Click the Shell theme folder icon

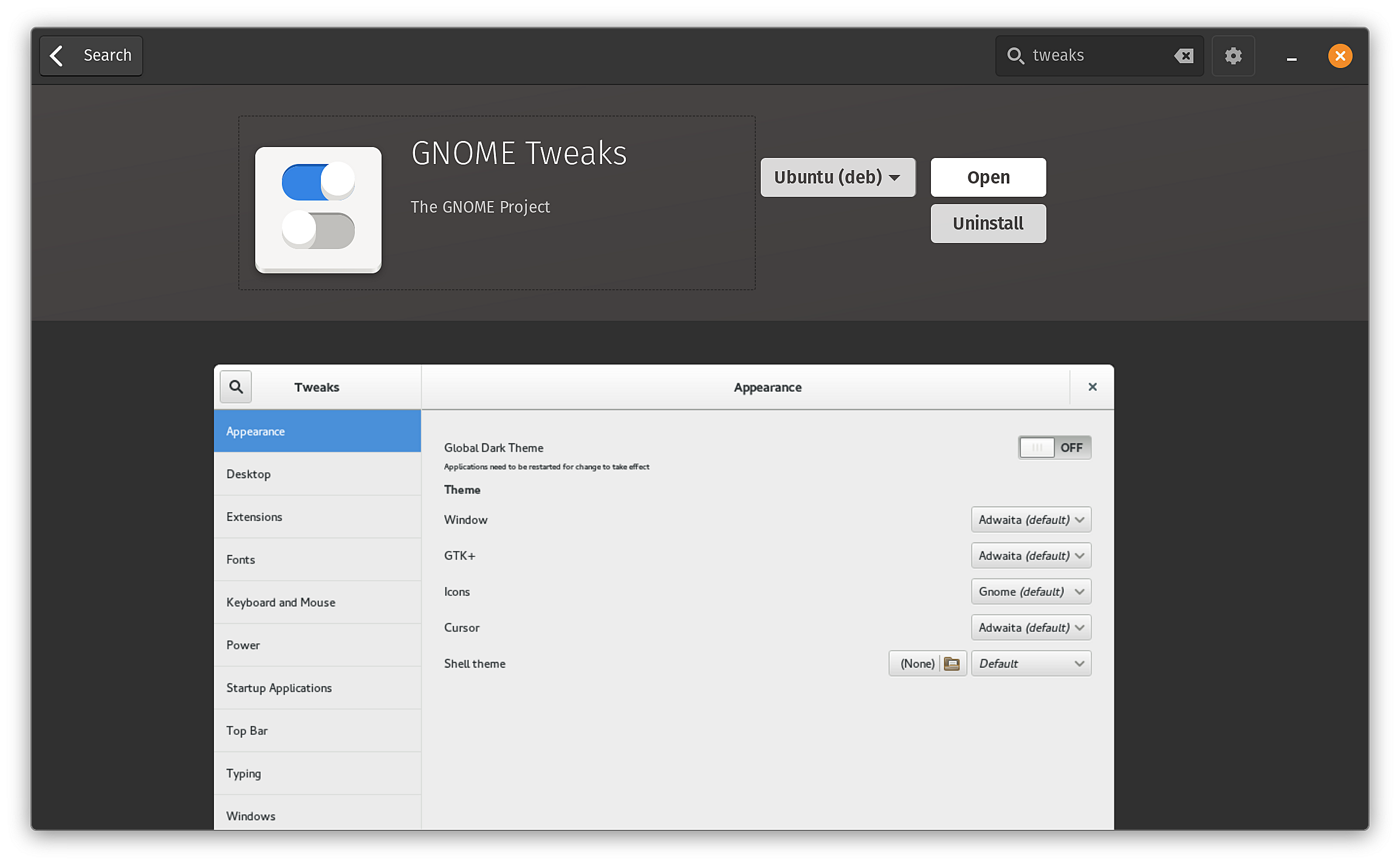tap(952, 663)
